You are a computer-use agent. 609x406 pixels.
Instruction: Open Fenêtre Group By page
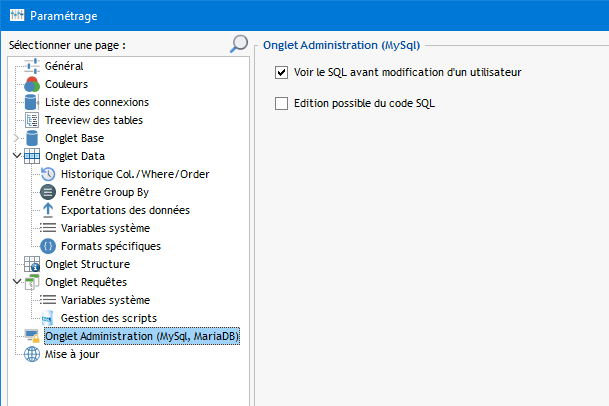pyautogui.click(x=105, y=192)
